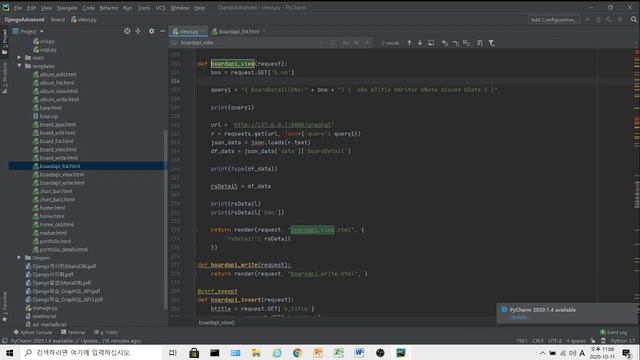640x360 pixels.
Task: Go to previous search occurrence arrow
Action: click(409, 43)
